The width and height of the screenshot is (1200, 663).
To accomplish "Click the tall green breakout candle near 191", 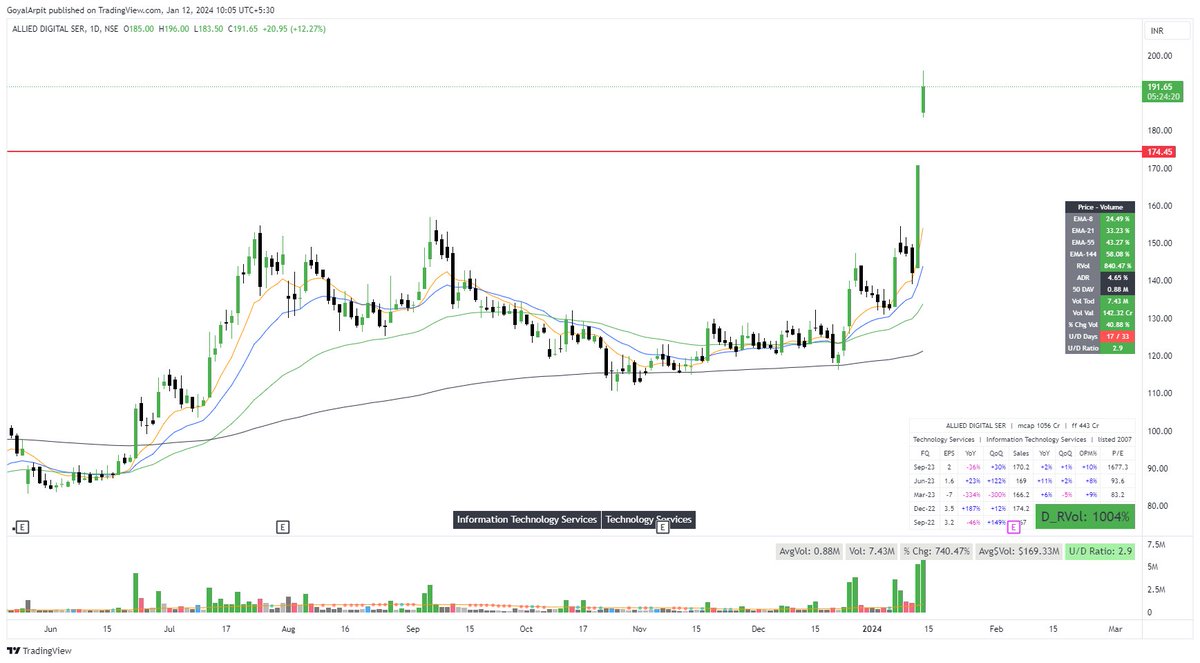I will [x=924, y=100].
